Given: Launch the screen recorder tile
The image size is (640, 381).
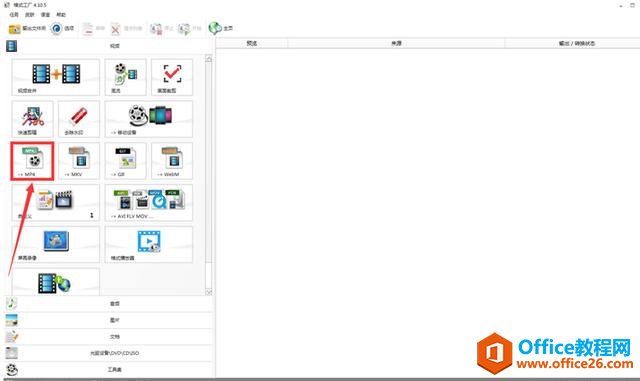Looking at the screenshot, I should pos(56,244).
